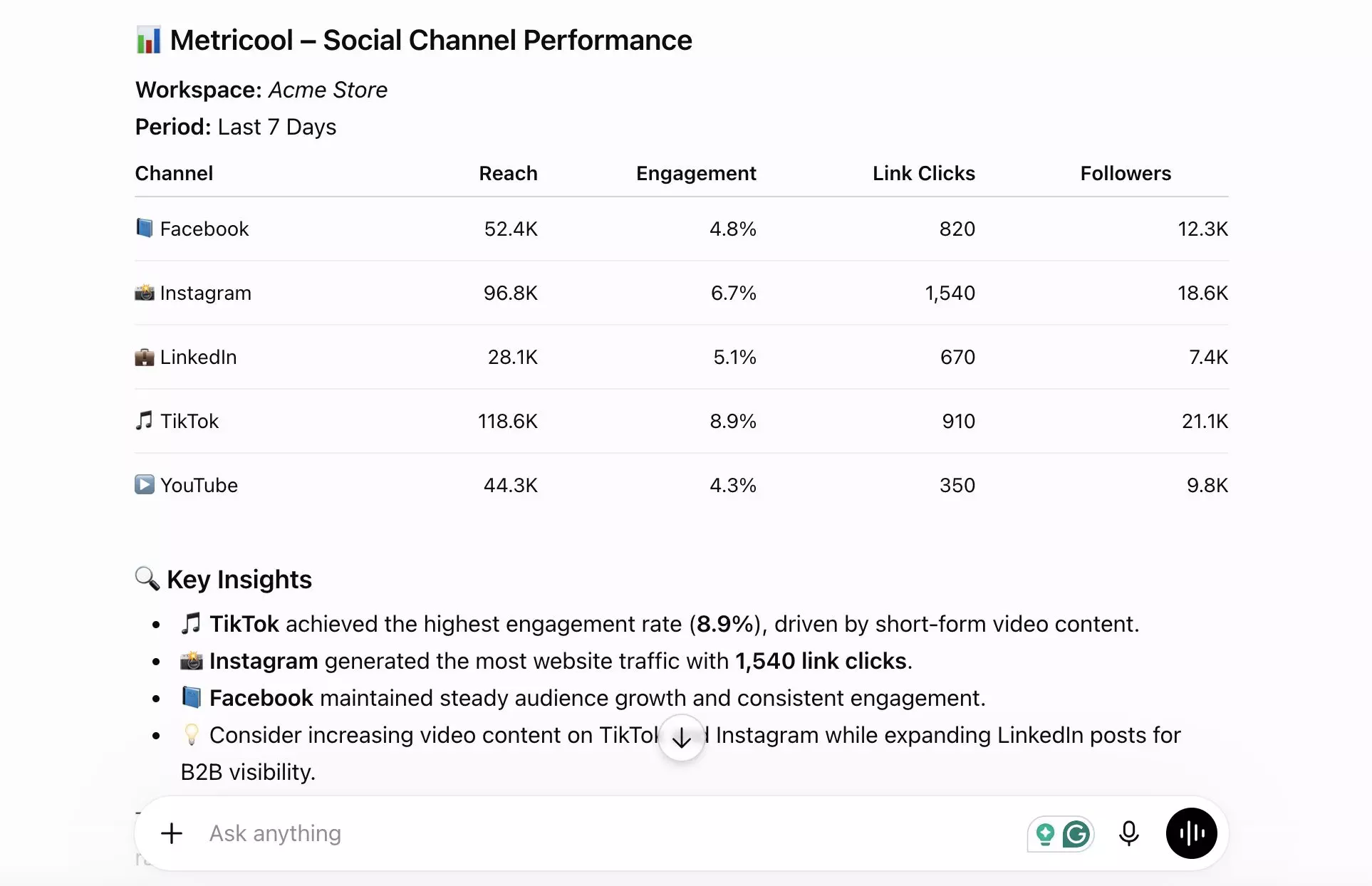The width and height of the screenshot is (1372, 886).
Task: Click YouTube followers value 9.8K
Action: (1207, 485)
